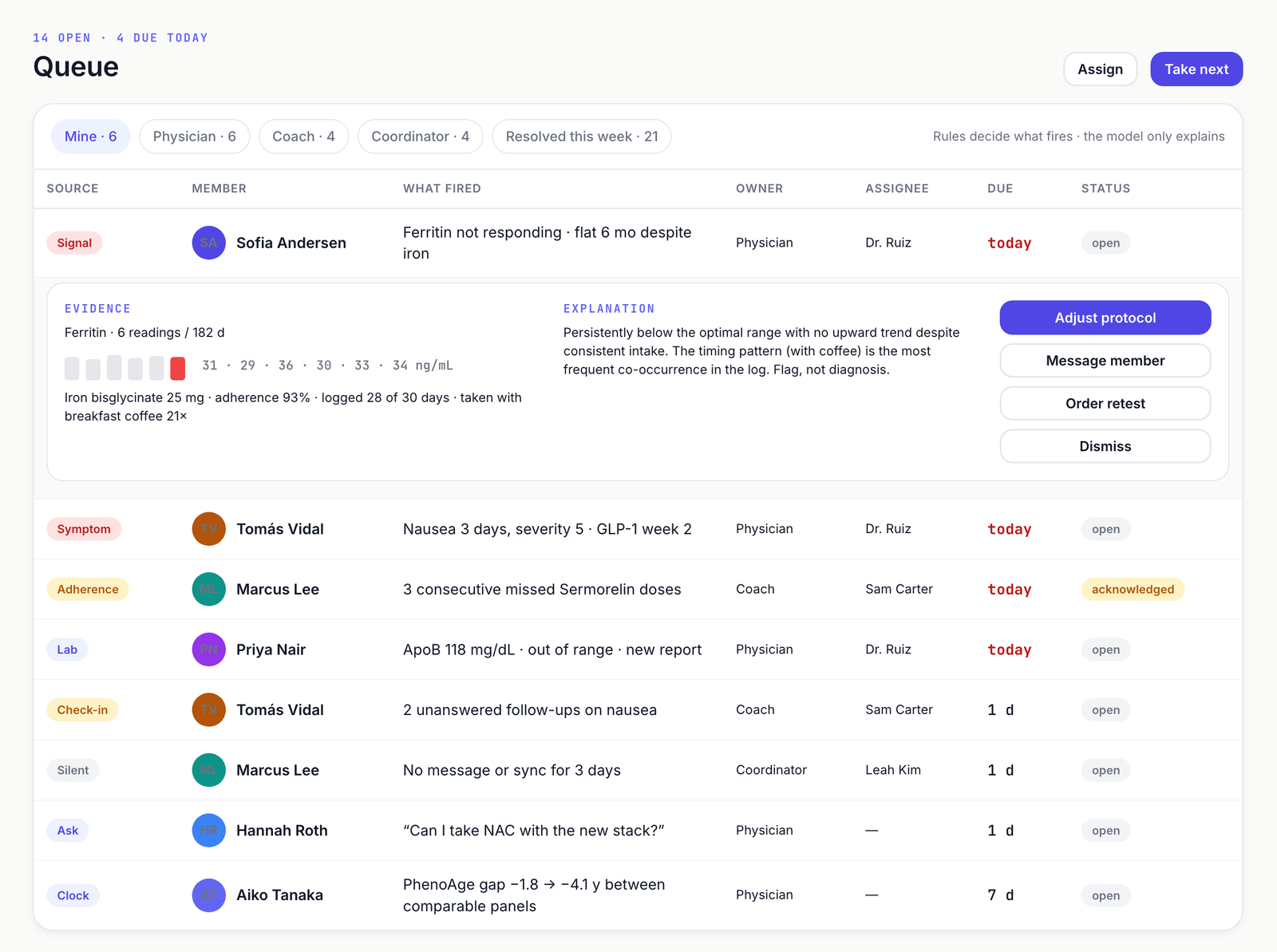Select Hannah Roth's blue avatar icon

coord(208,831)
